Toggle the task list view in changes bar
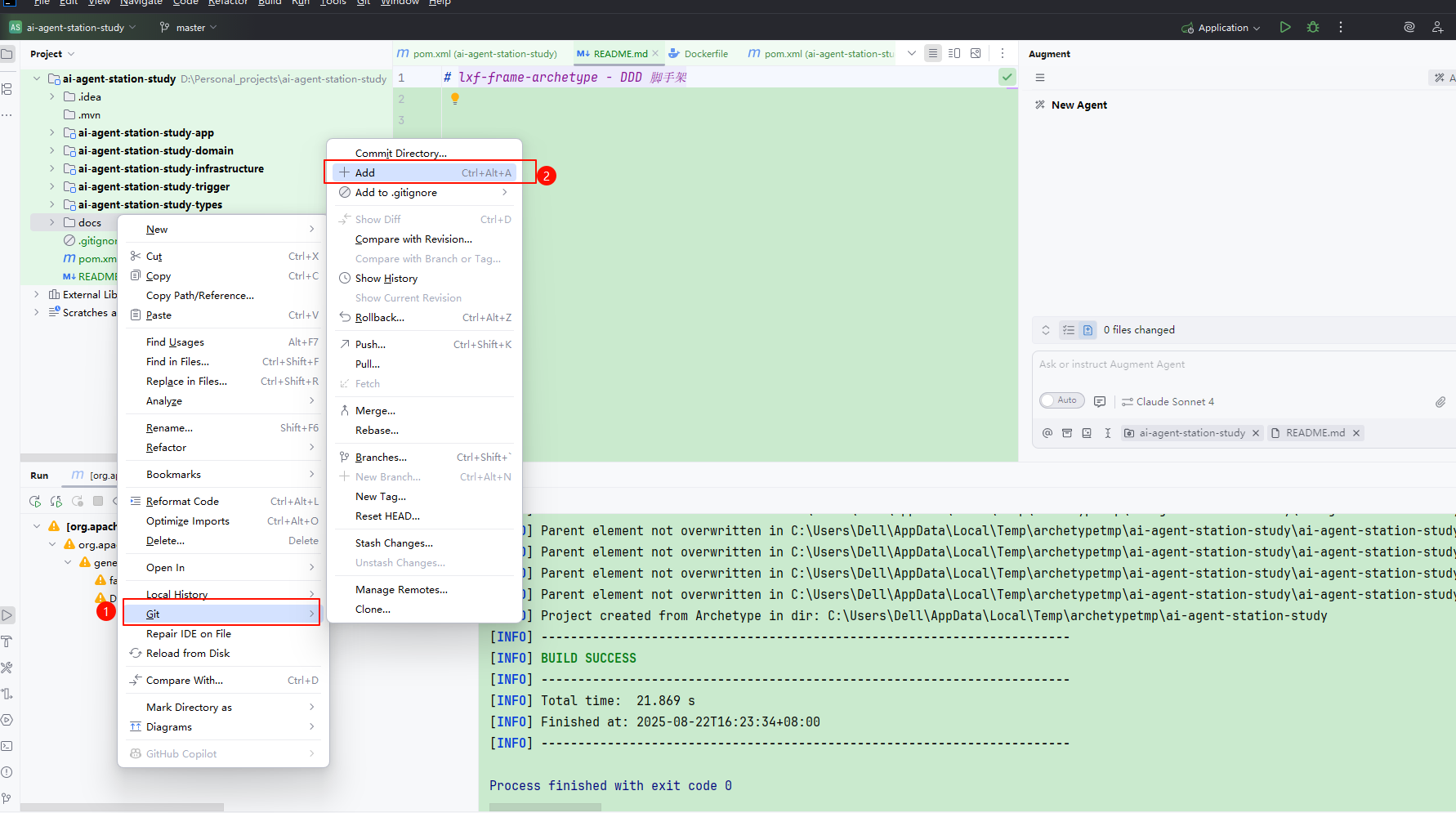 coord(1068,330)
